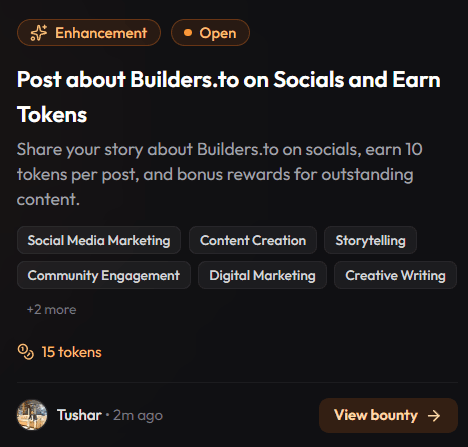
Task: Click the bounty description text
Action: [220, 174]
